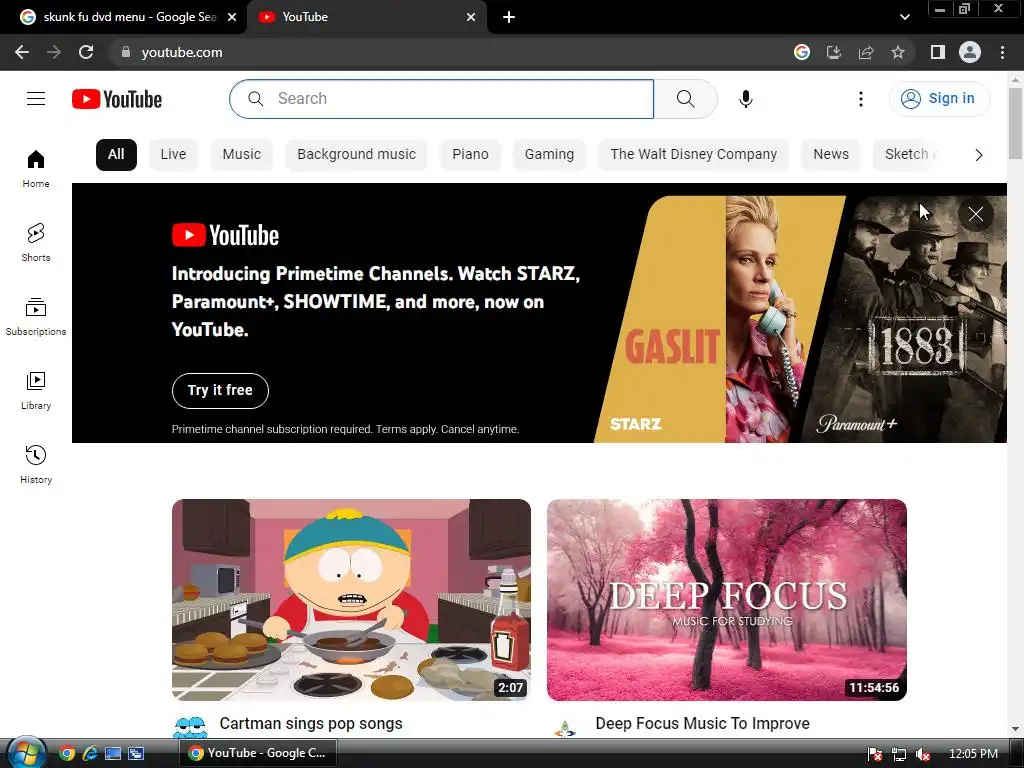1024x768 pixels.
Task: Open Chrome profile avatar
Action: 970,52
